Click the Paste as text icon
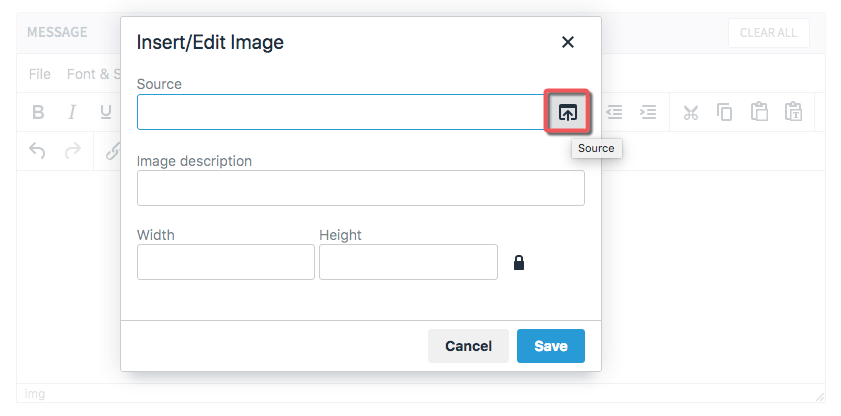The height and width of the screenshot is (416, 841). [793, 112]
